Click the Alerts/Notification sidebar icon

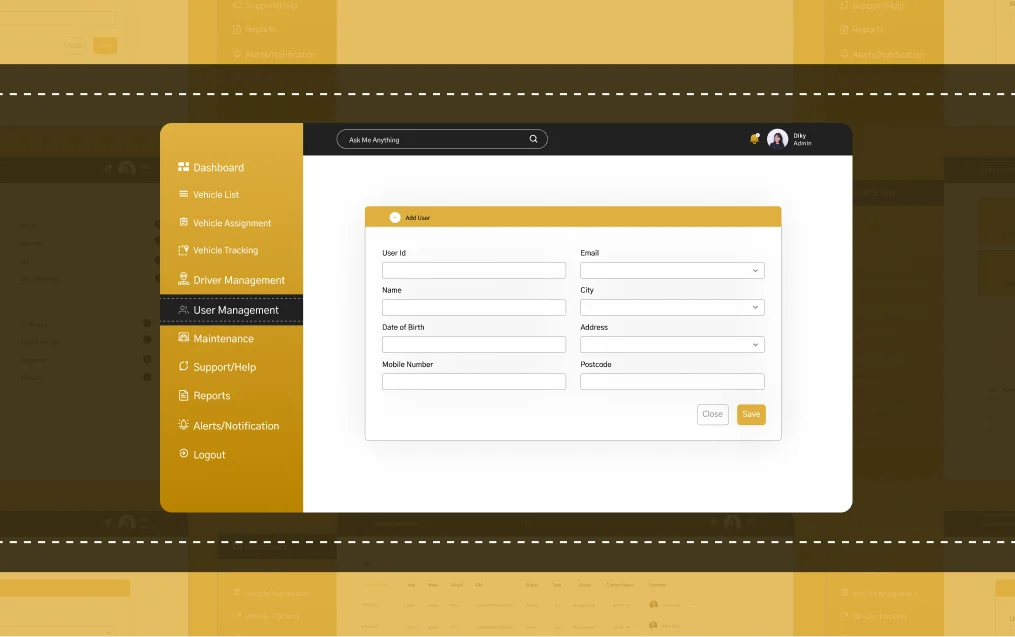(183, 425)
